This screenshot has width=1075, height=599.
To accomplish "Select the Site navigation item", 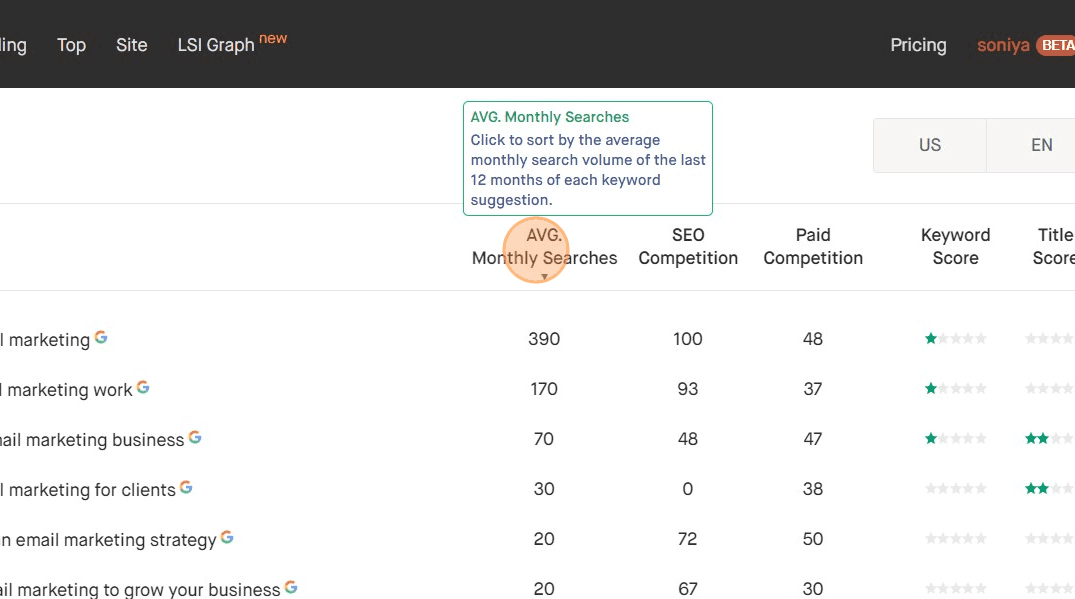I will coord(131,44).
